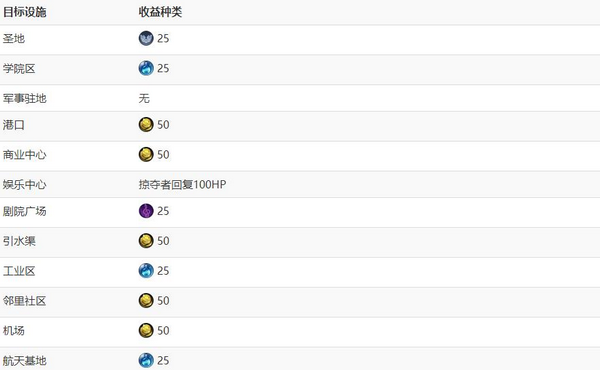
Task: Click the 目标设施 column header
Action: [24, 12]
